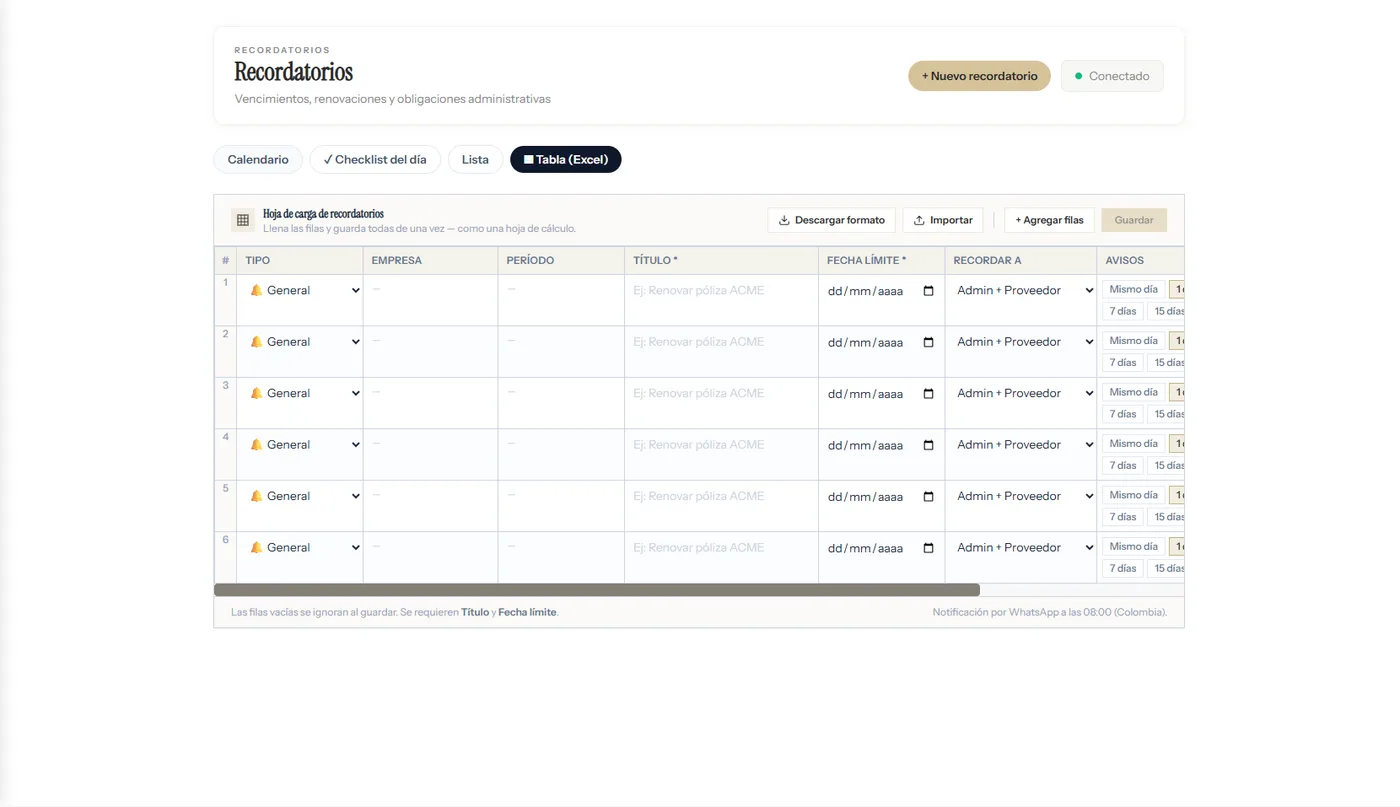Open the Tipo dropdown in row 6

[301, 548]
